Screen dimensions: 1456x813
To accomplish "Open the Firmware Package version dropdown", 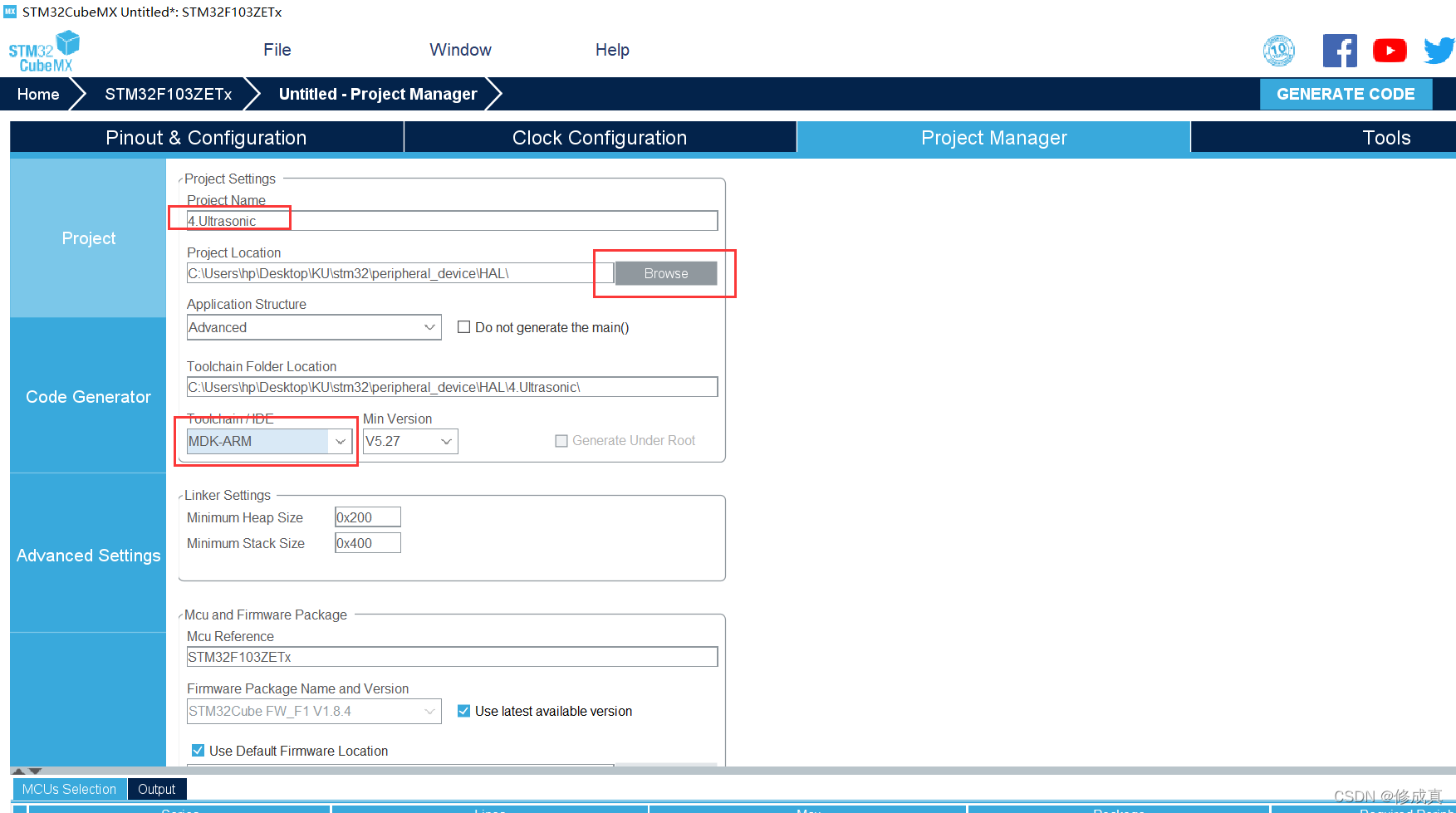I will [x=314, y=711].
